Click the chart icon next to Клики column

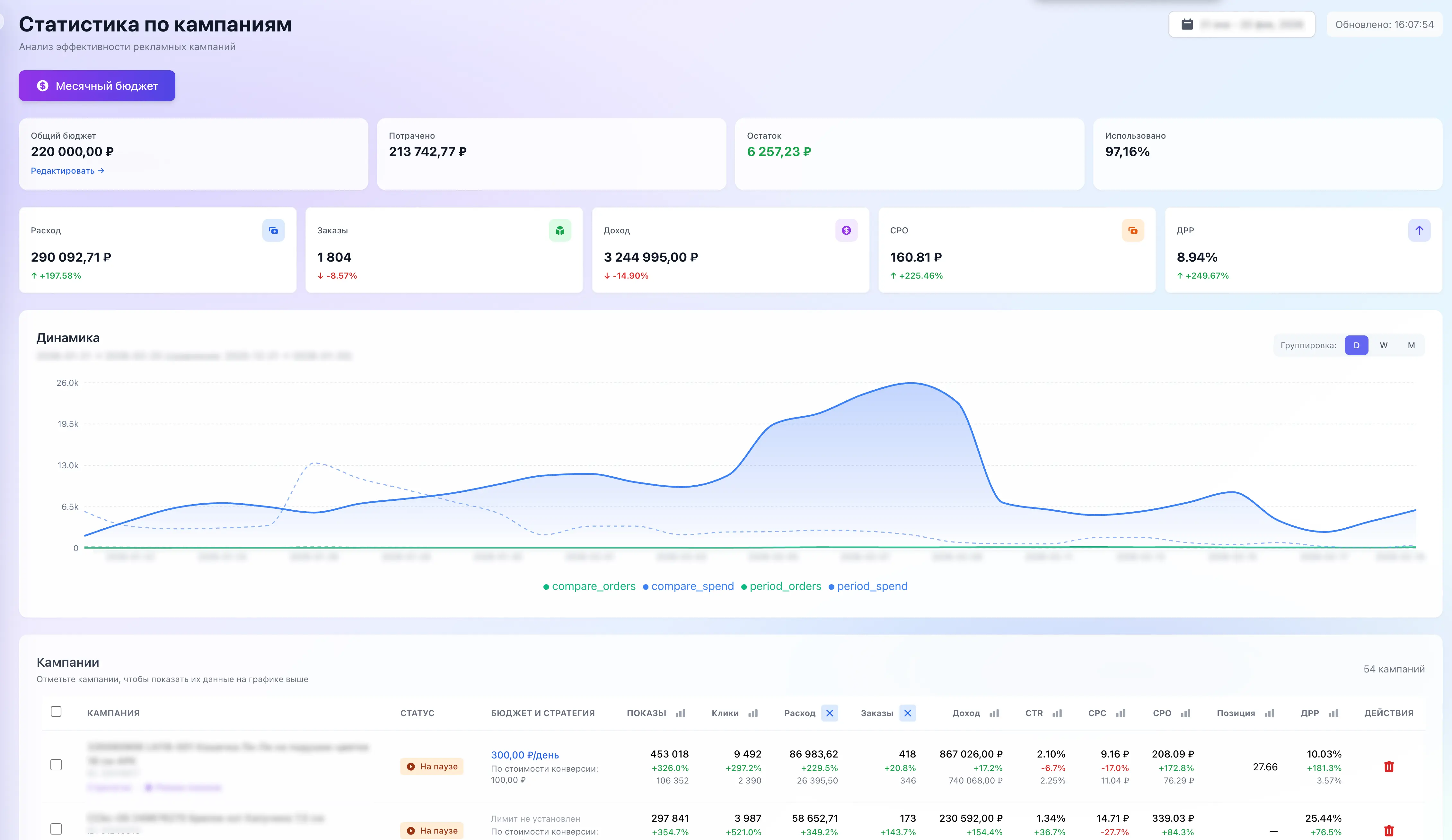[x=753, y=713]
